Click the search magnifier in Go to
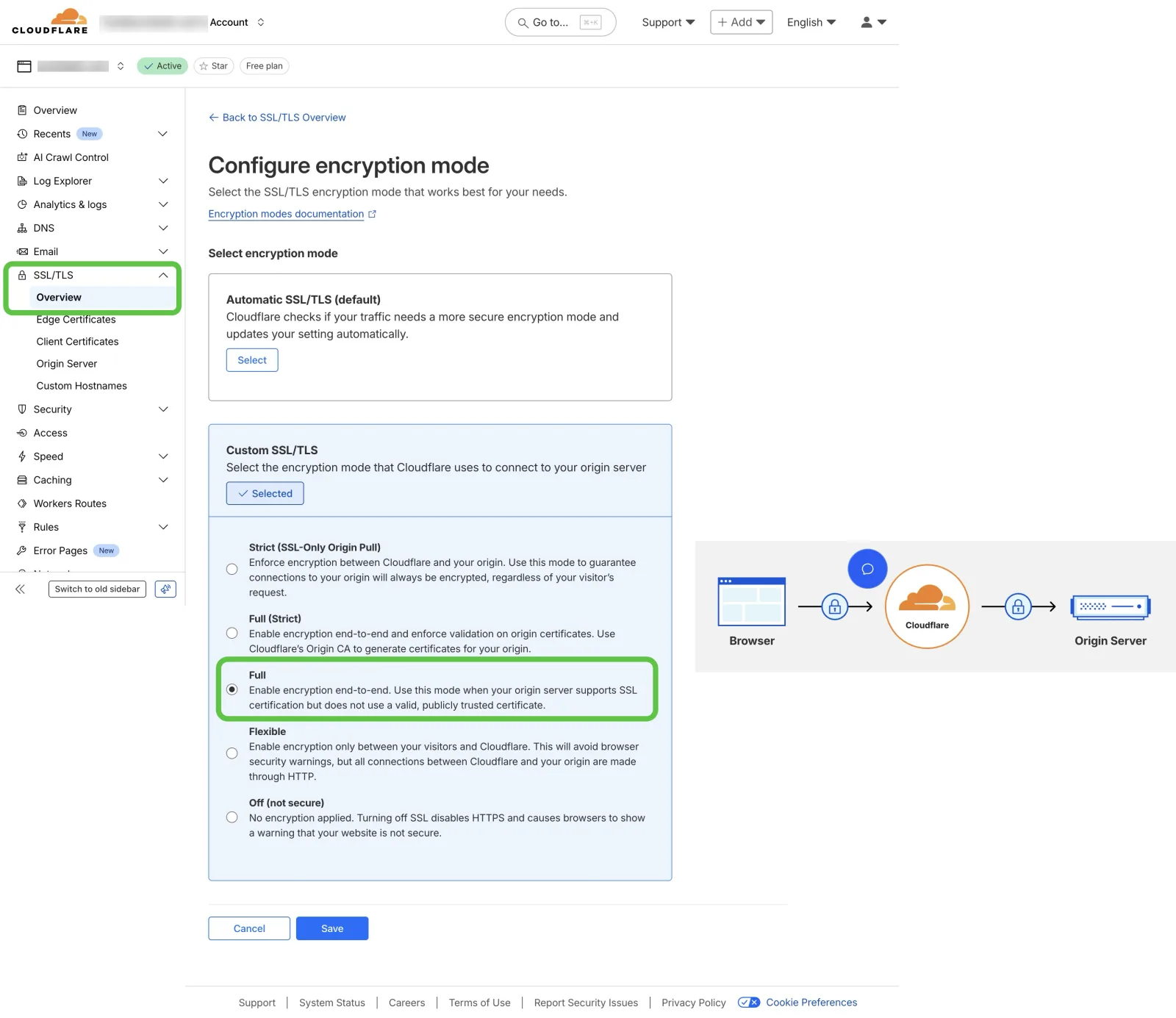This screenshot has width=1176, height=1018. tap(523, 23)
